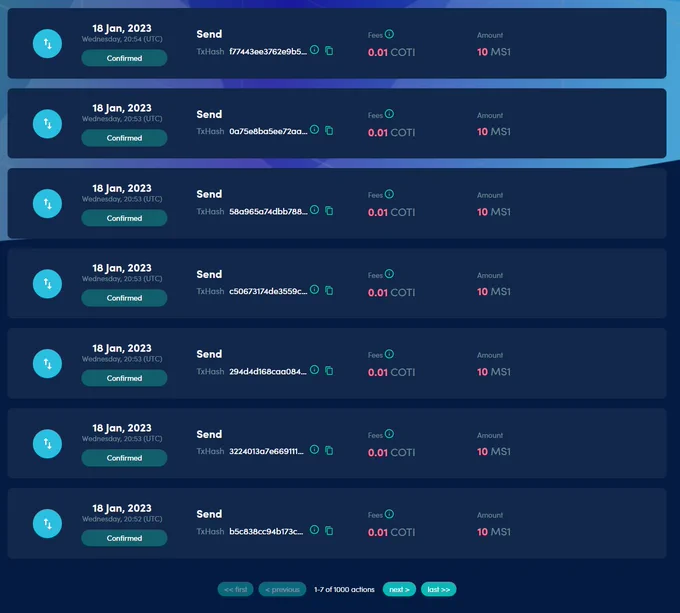Click transfer arrows icon of 294d4d168caa084 transaction

[x=47, y=363]
